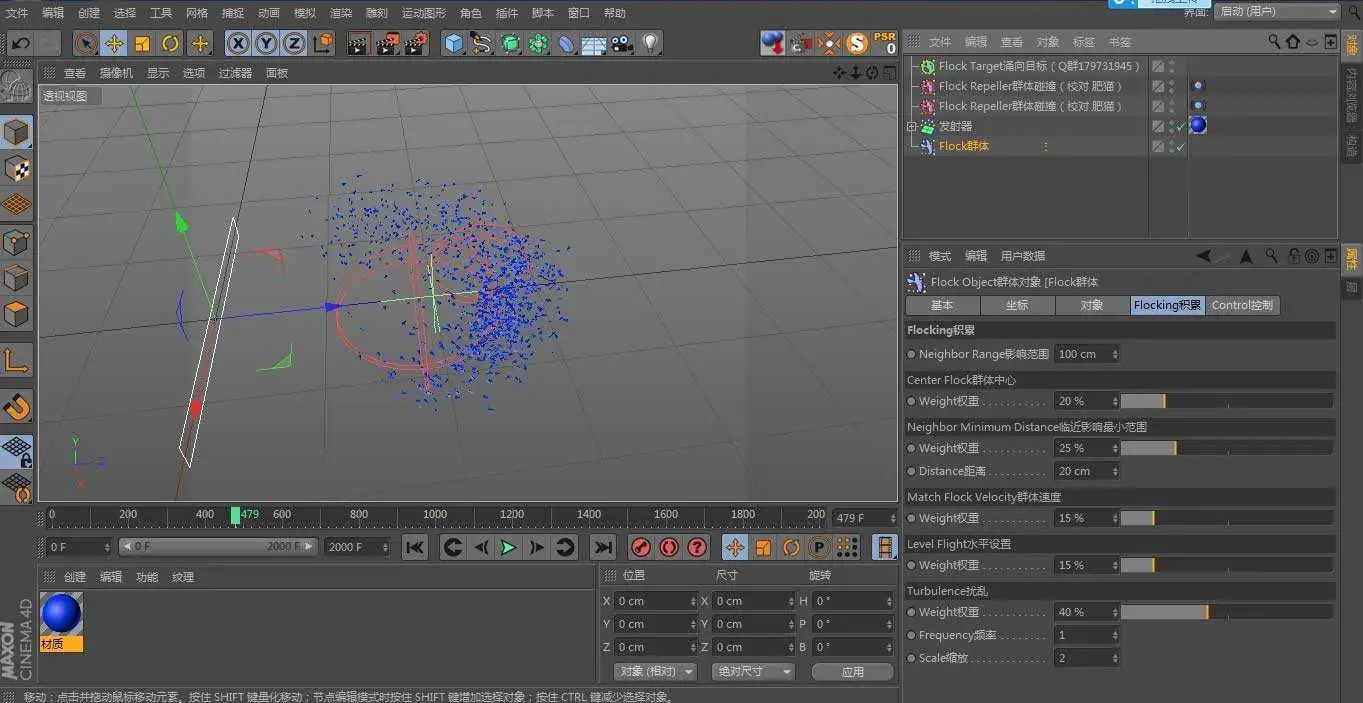Add a camera object
Viewport: 1363px width, 703px height.
622,43
